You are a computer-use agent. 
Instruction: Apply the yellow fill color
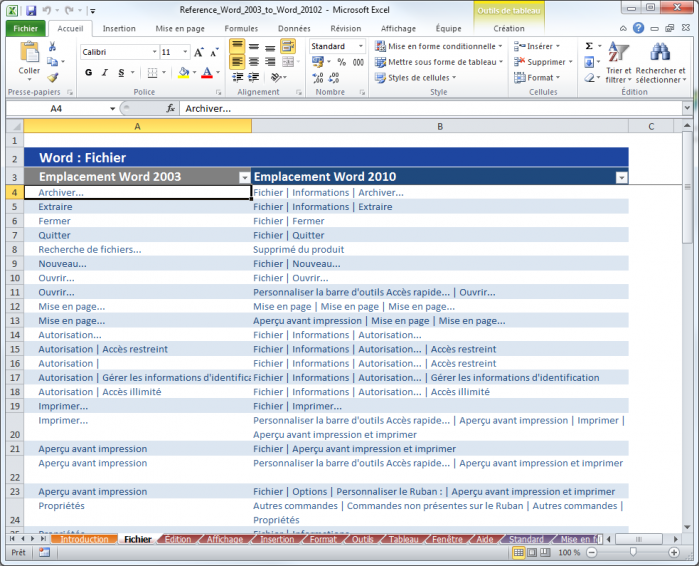pyautogui.click(x=184, y=72)
